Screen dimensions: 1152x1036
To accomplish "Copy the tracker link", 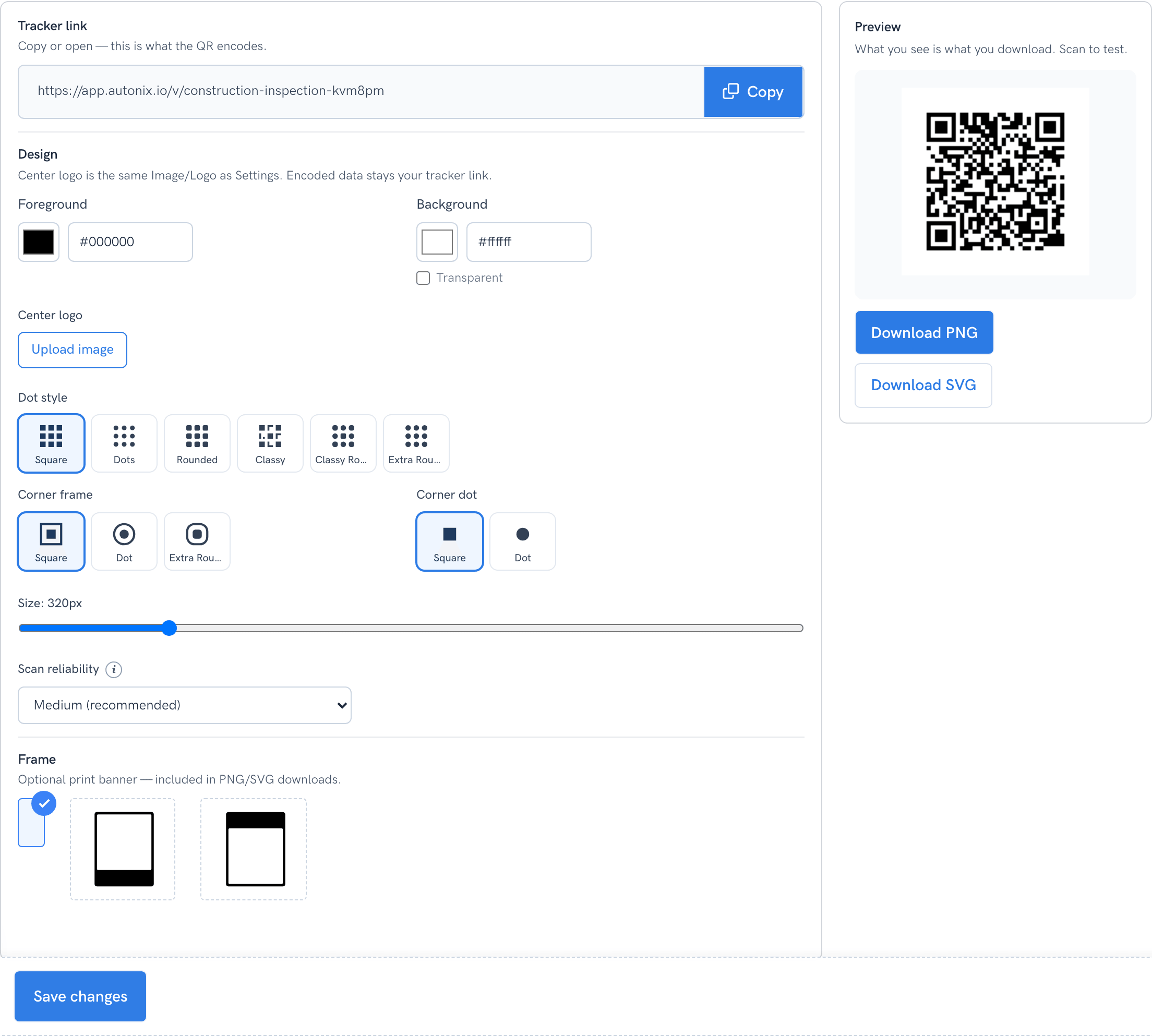I will 753,92.
